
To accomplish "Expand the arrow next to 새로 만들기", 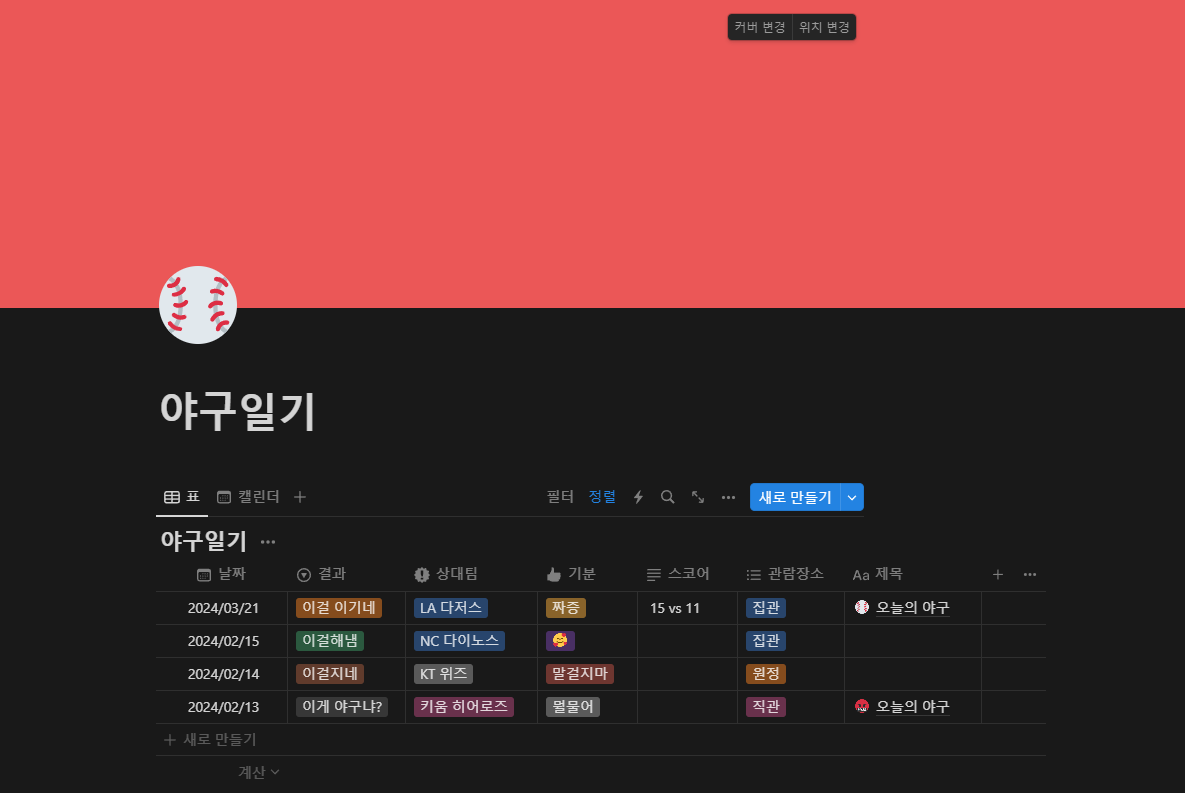I will pos(852,497).
